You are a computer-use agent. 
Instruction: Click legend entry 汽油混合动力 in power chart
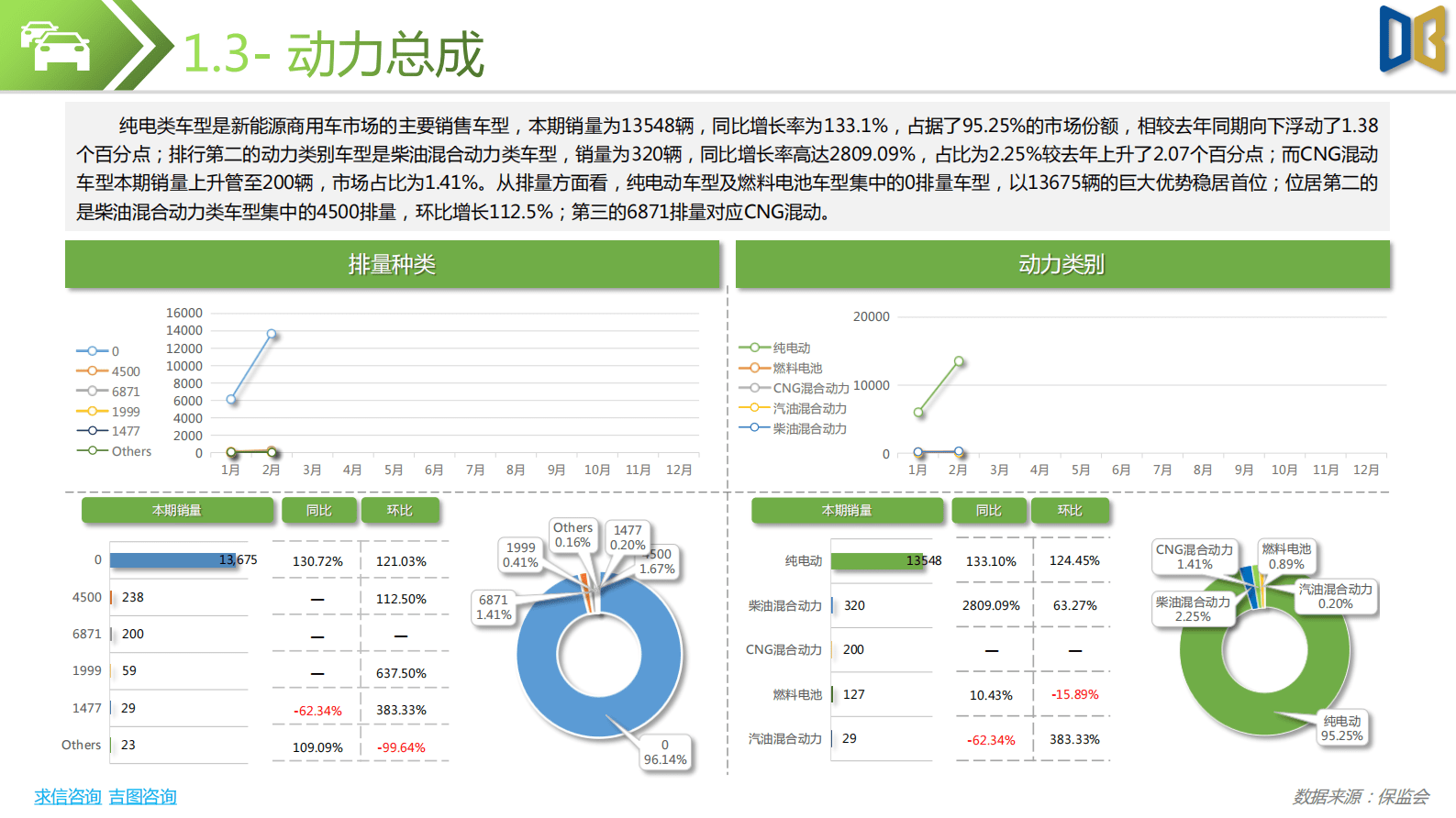[x=794, y=408]
